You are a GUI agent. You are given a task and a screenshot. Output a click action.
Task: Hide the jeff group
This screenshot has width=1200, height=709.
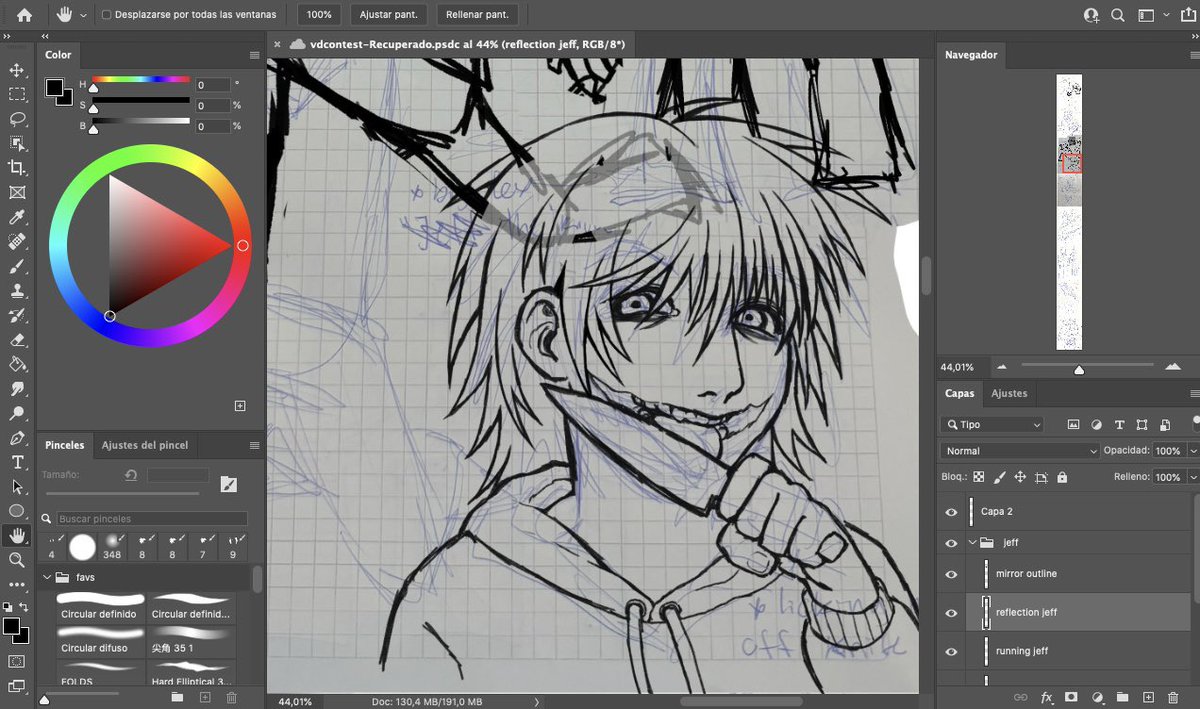951,543
